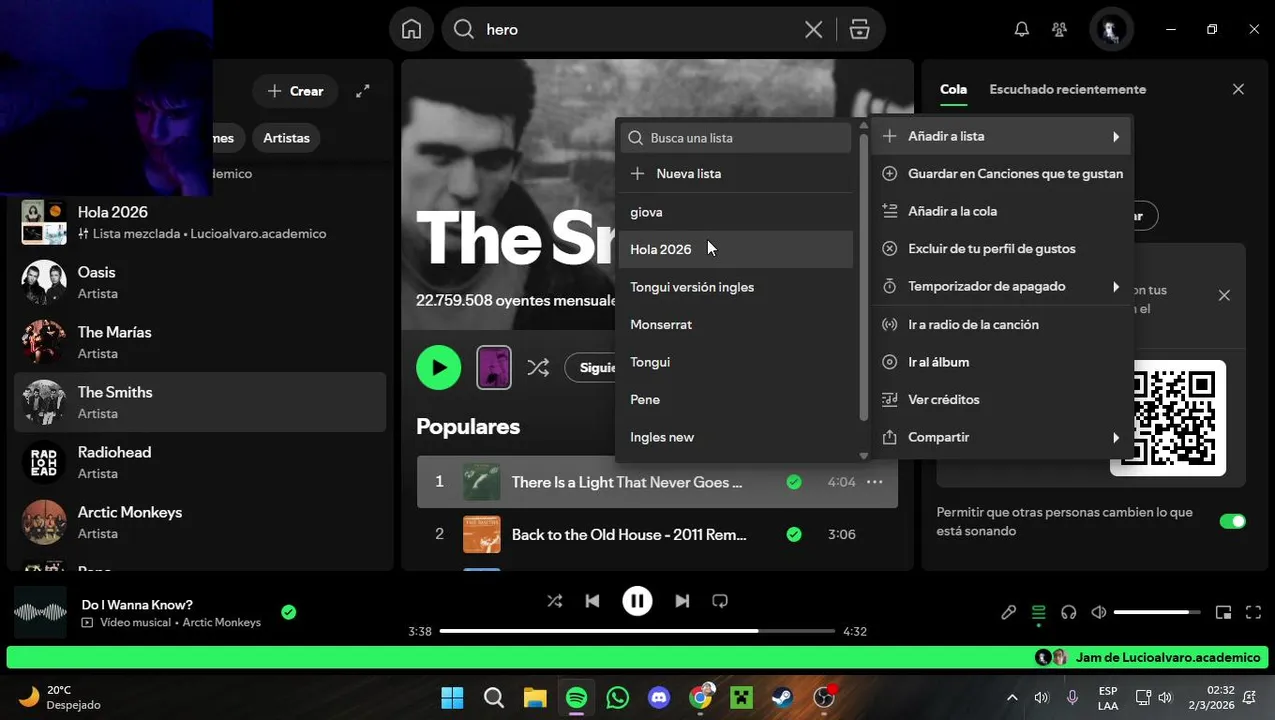Go to Spotify Home
The image size is (1275, 720).
411,29
